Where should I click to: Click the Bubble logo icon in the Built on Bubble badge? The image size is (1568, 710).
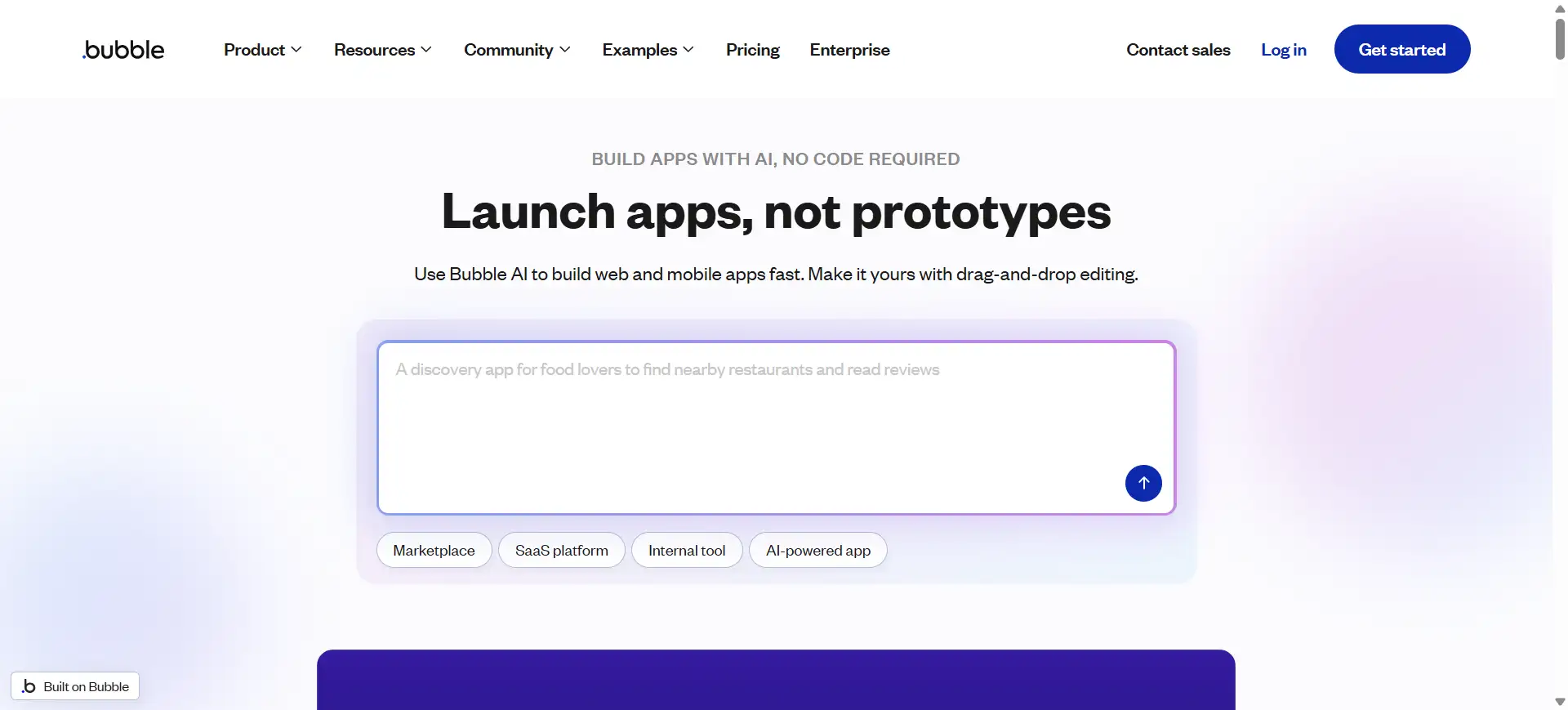pos(29,686)
